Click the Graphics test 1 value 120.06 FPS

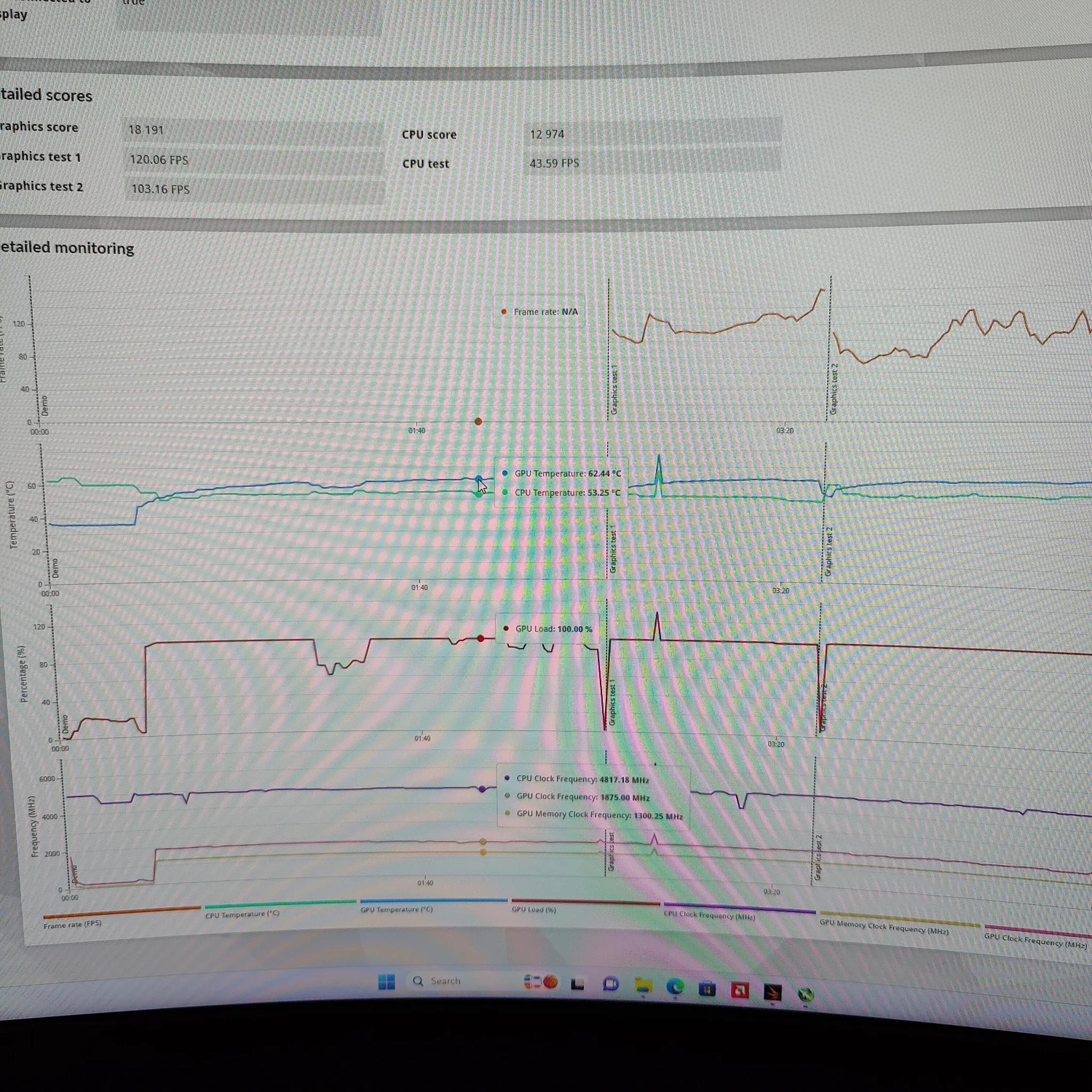point(159,160)
